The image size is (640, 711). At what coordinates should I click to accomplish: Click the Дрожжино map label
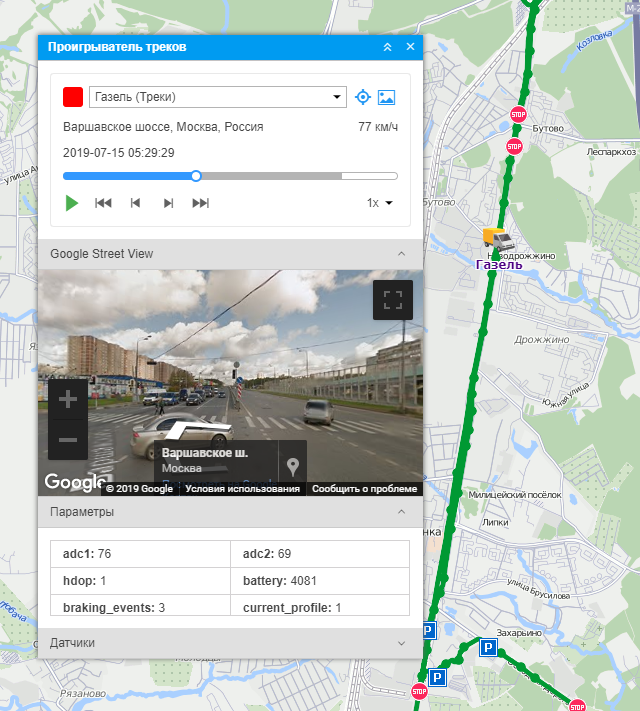[542, 340]
